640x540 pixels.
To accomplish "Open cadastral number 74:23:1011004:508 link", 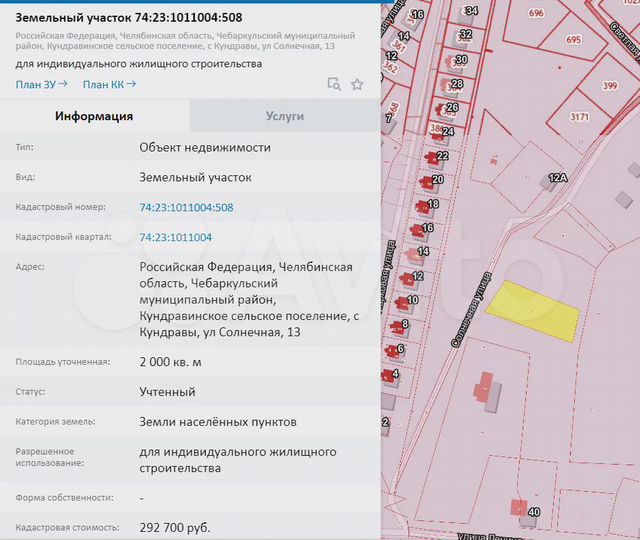I will [x=186, y=208].
